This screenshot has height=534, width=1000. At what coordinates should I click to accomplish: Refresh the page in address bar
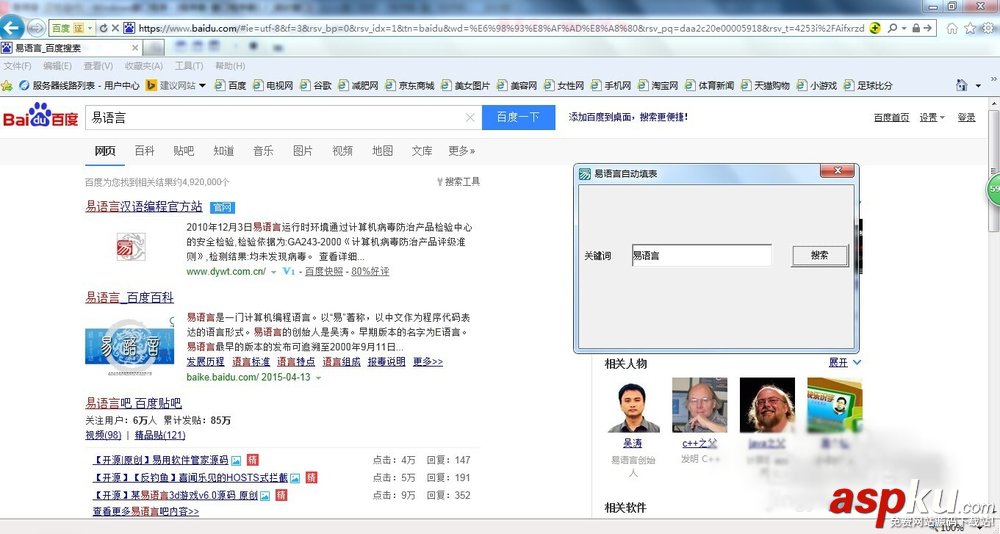[103, 28]
